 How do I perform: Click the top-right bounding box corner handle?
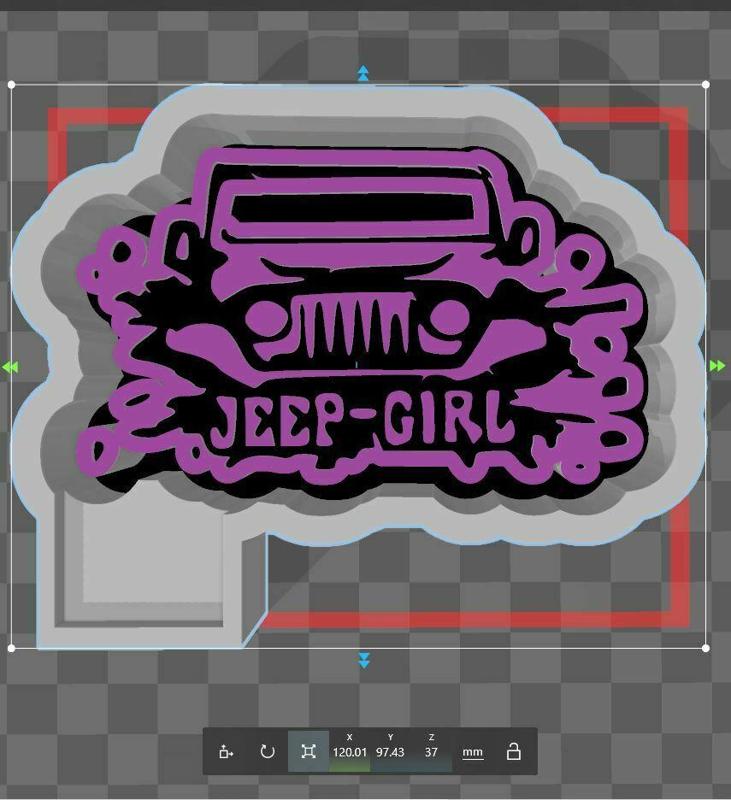pyautogui.click(x=706, y=84)
